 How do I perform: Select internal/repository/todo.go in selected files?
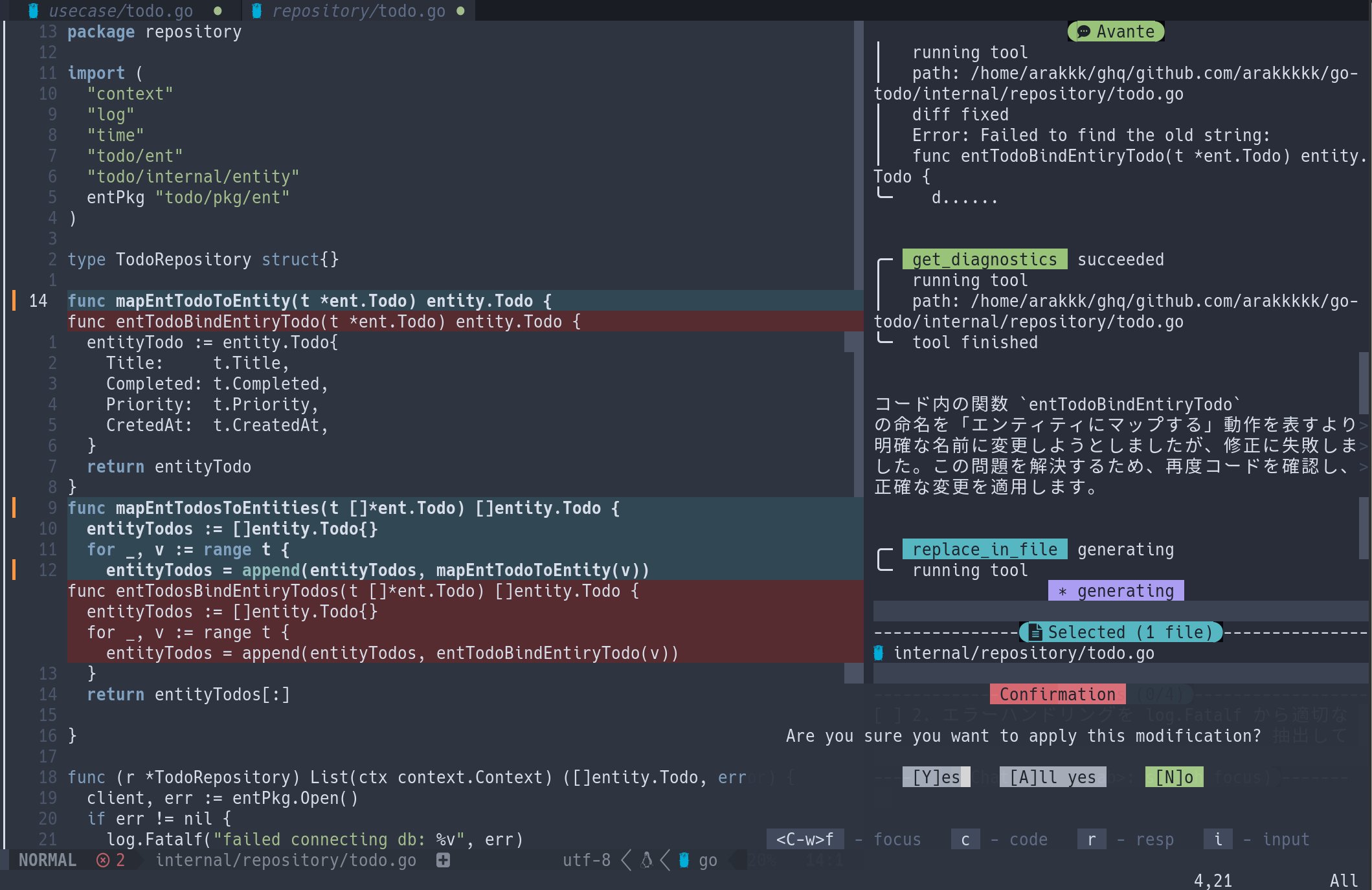(1024, 653)
